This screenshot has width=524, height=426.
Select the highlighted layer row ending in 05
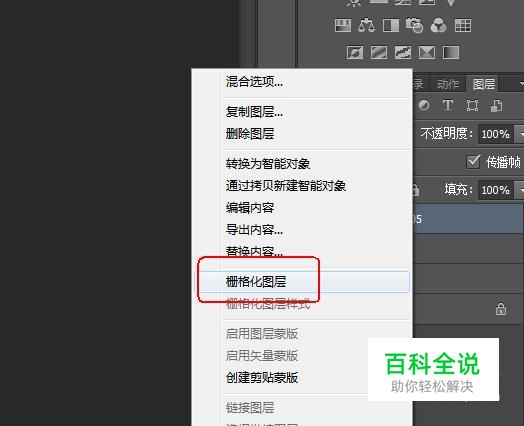pos(468,219)
